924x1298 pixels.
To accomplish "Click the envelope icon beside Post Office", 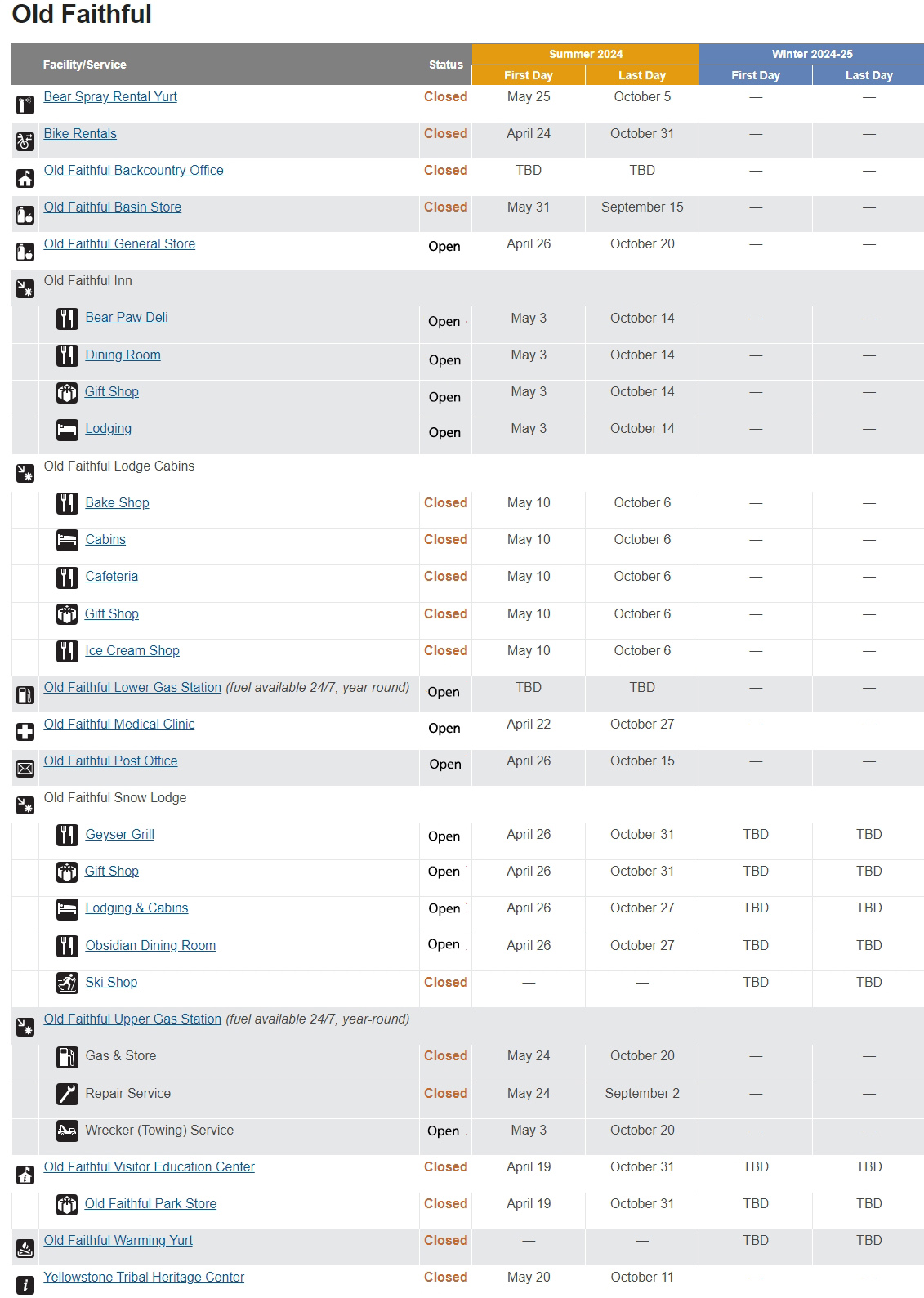I will [x=25, y=769].
